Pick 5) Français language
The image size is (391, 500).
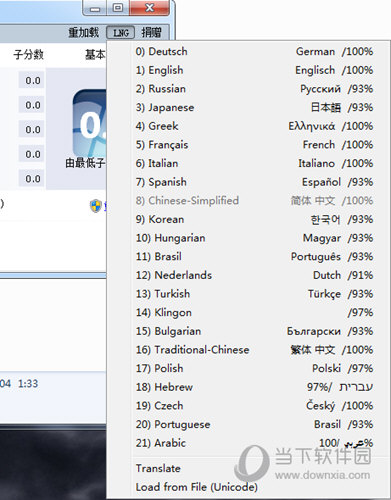click(248, 145)
